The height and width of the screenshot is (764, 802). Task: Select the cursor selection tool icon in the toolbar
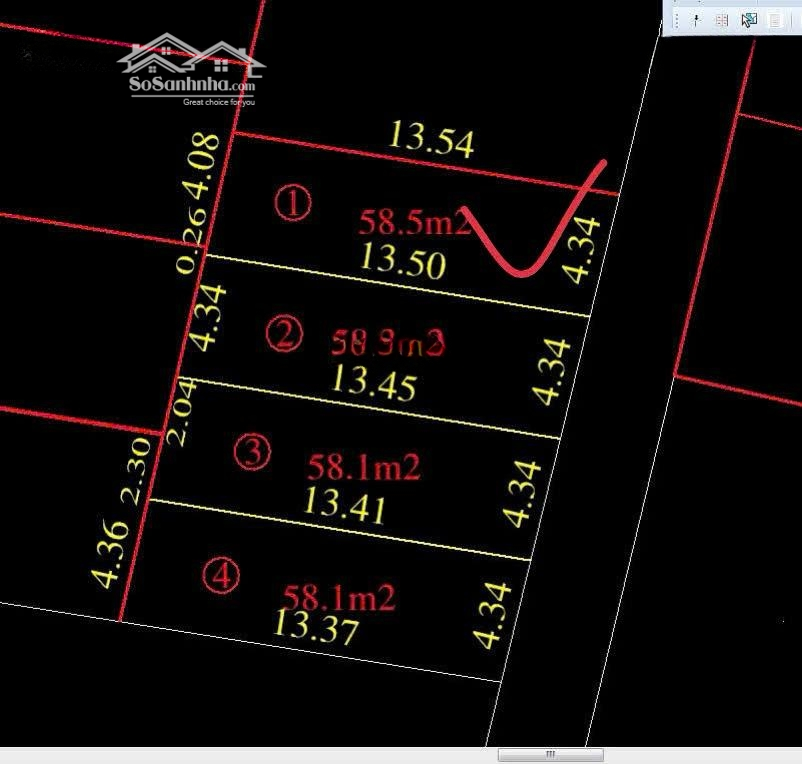(748, 20)
